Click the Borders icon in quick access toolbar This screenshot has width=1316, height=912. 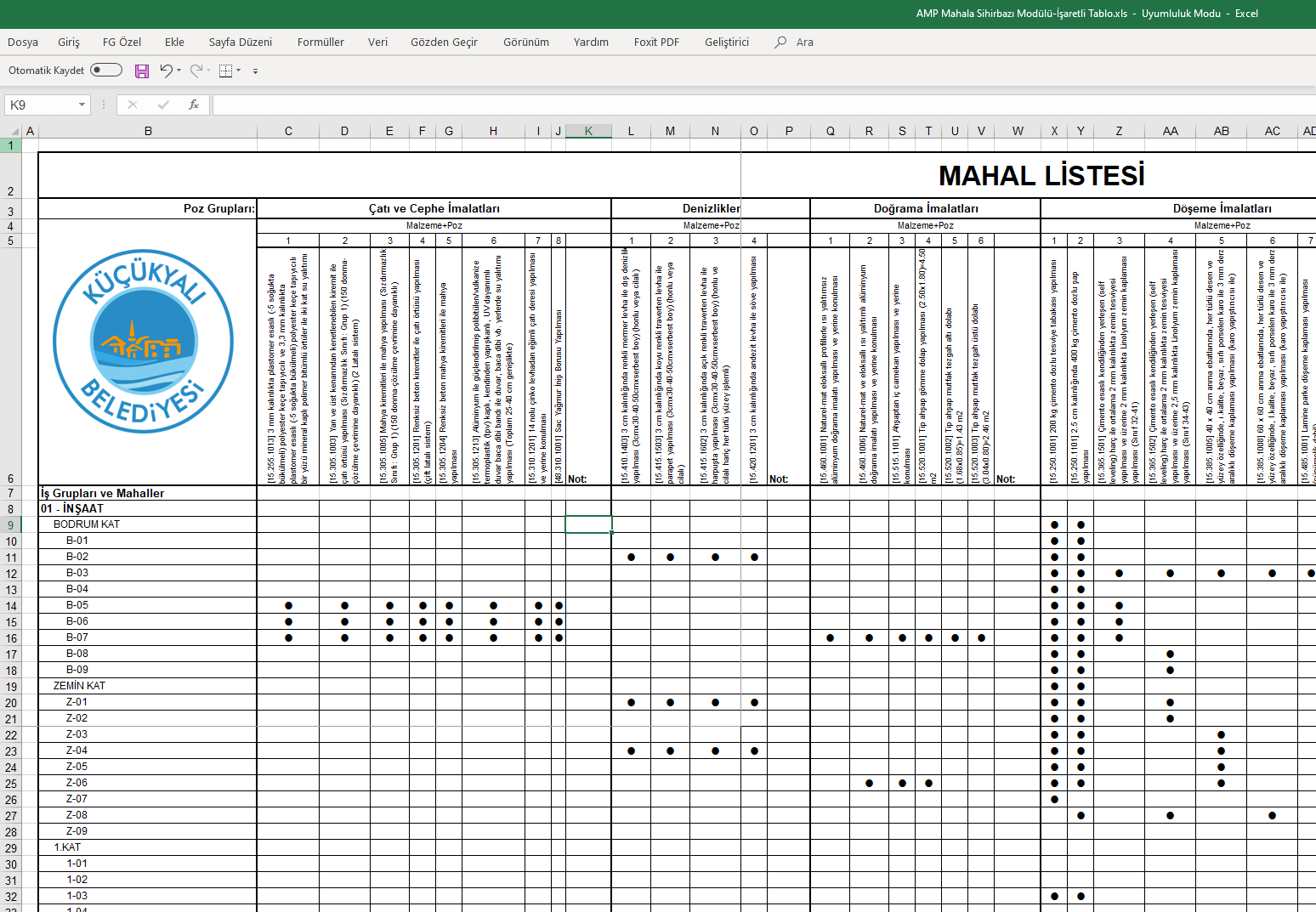(x=225, y=71)
